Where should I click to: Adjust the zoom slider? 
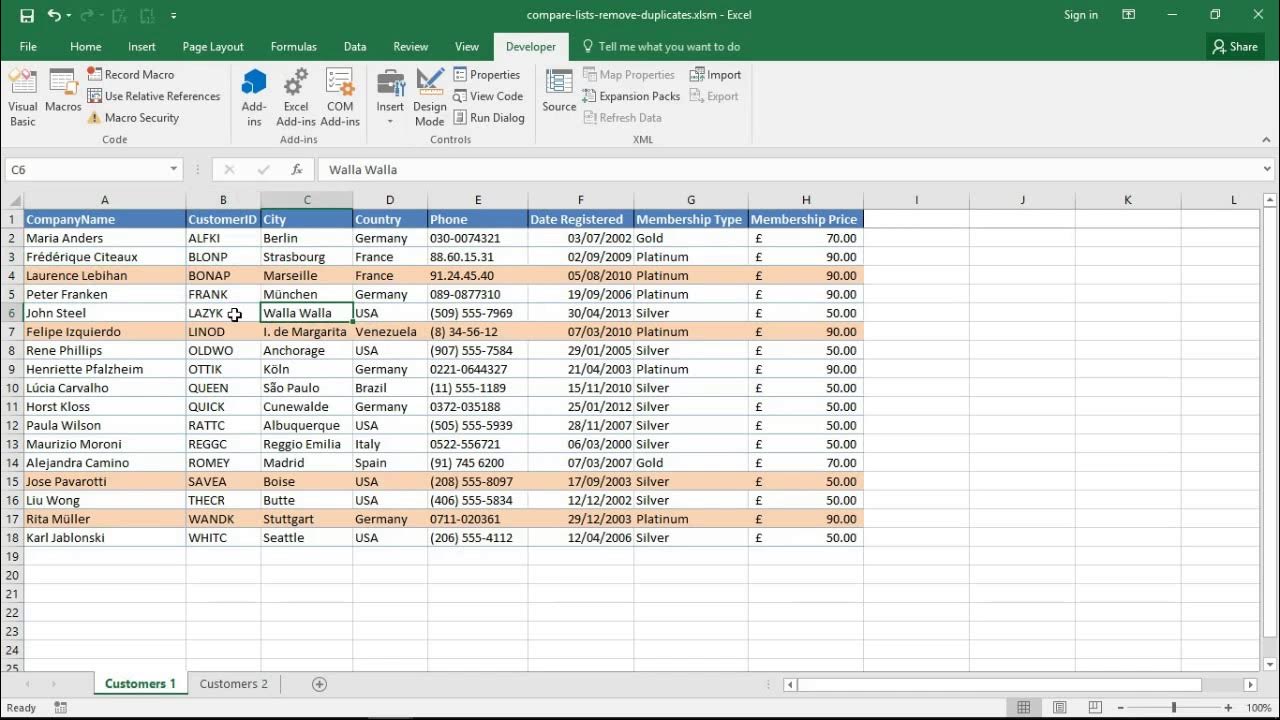click(1174, 708)
